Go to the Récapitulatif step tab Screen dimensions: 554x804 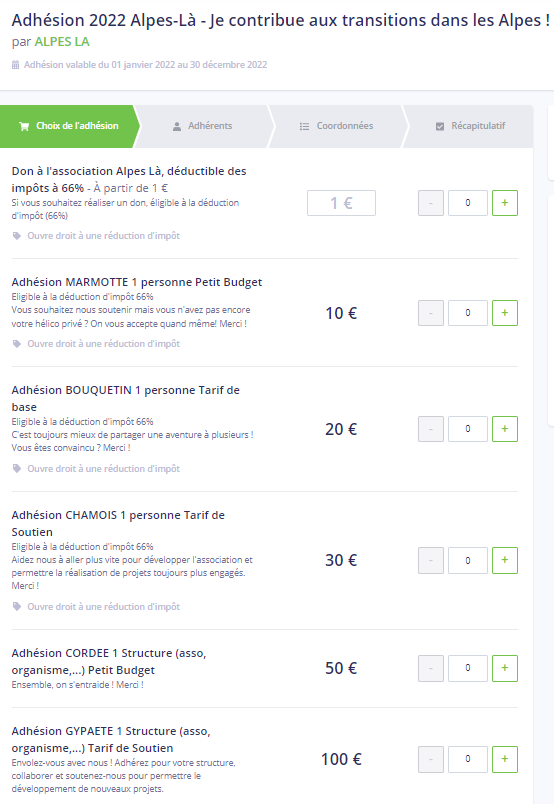pyautogui.click(x=470, y=126)
